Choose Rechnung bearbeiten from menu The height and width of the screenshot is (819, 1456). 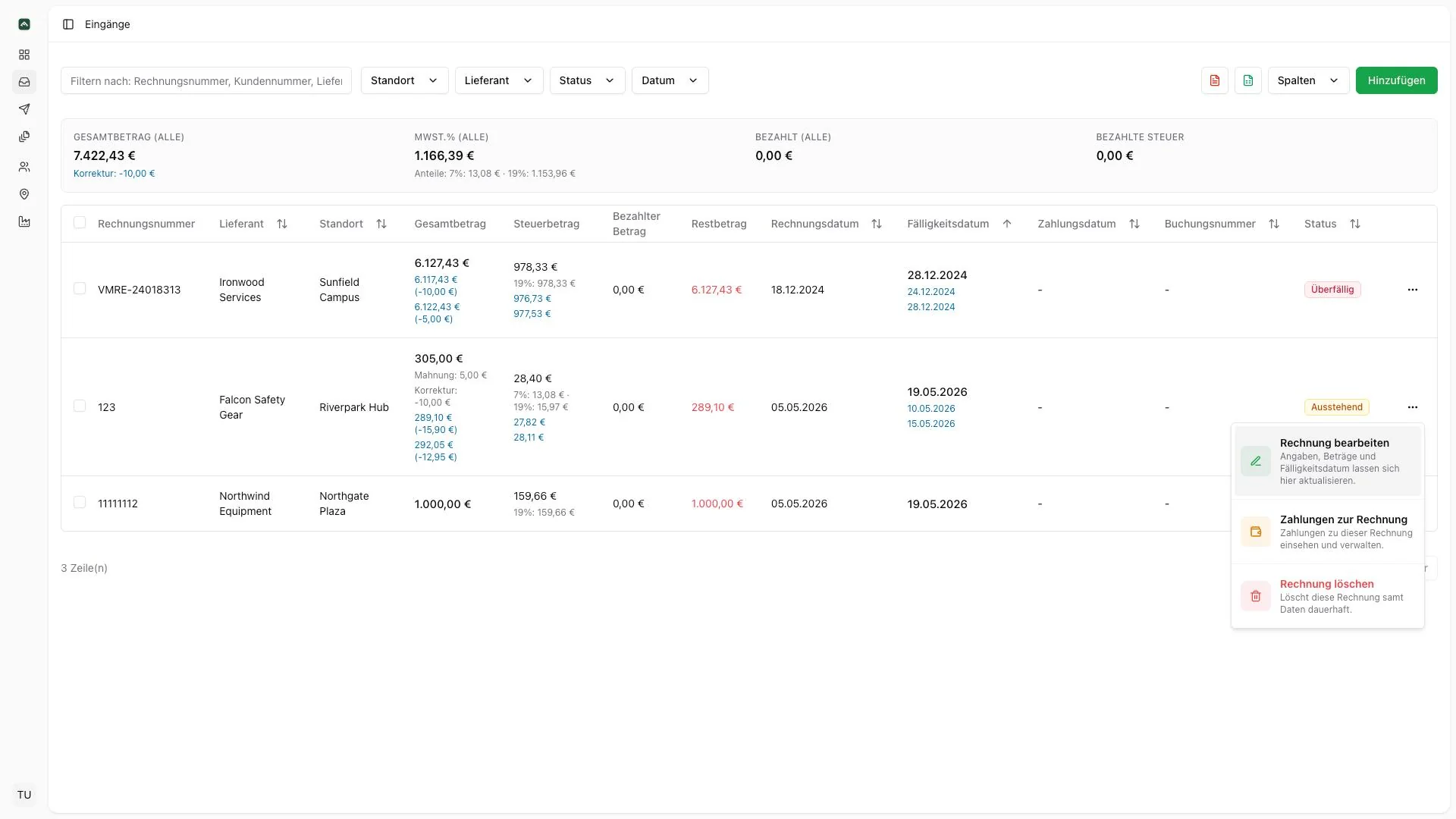tap(1328, 461)
